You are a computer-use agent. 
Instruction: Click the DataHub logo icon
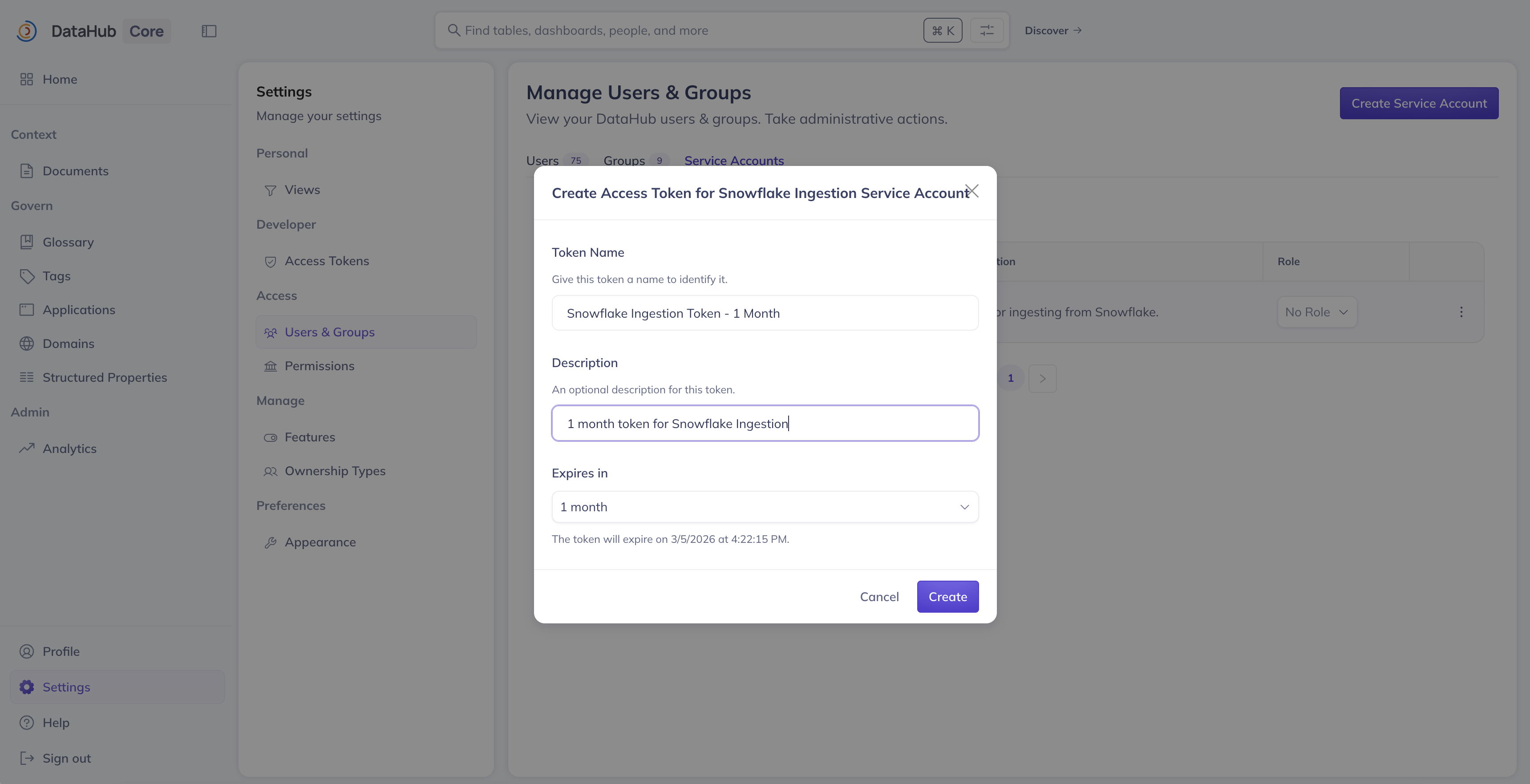point(27,31)
